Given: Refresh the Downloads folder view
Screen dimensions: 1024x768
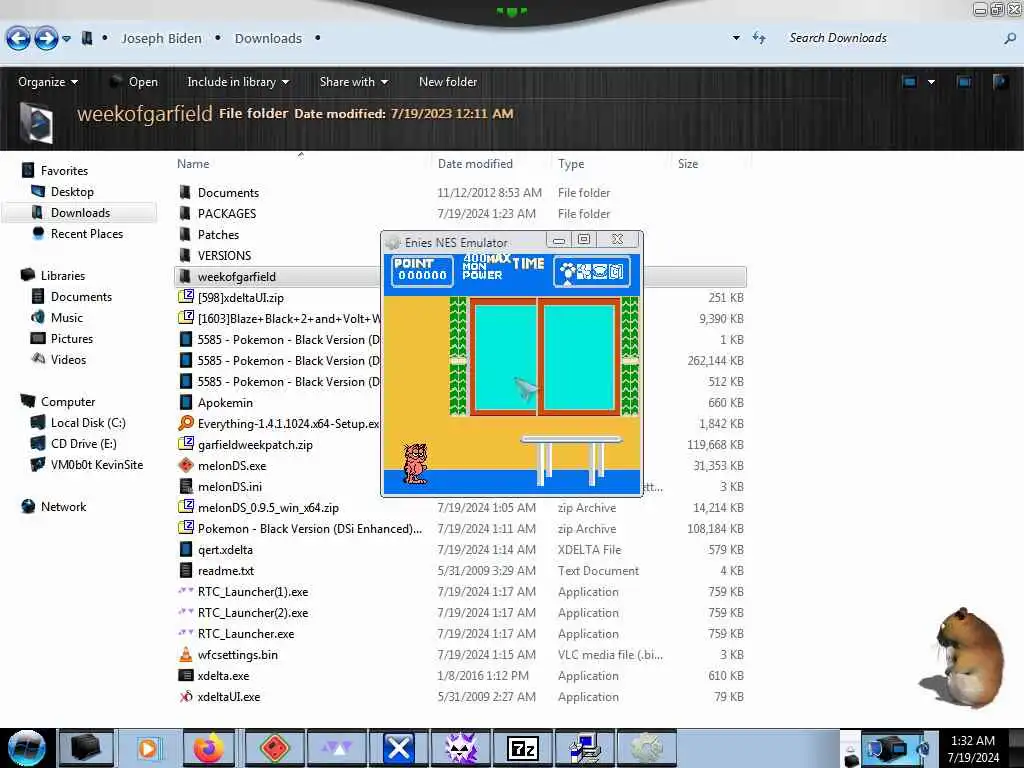Looking at the screenshot, I should [759, 38].
